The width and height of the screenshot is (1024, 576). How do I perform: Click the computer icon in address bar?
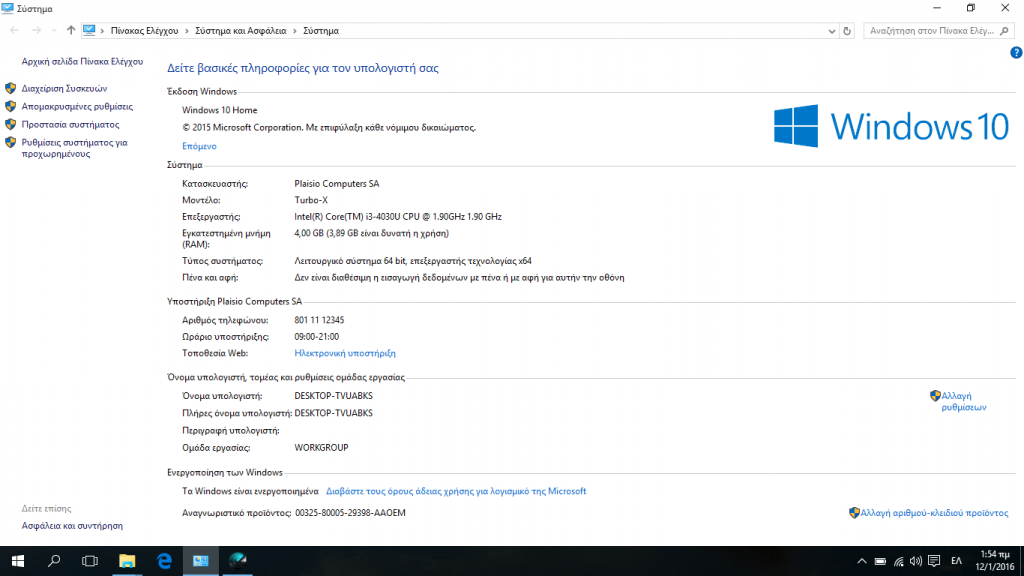pos(89,31)
